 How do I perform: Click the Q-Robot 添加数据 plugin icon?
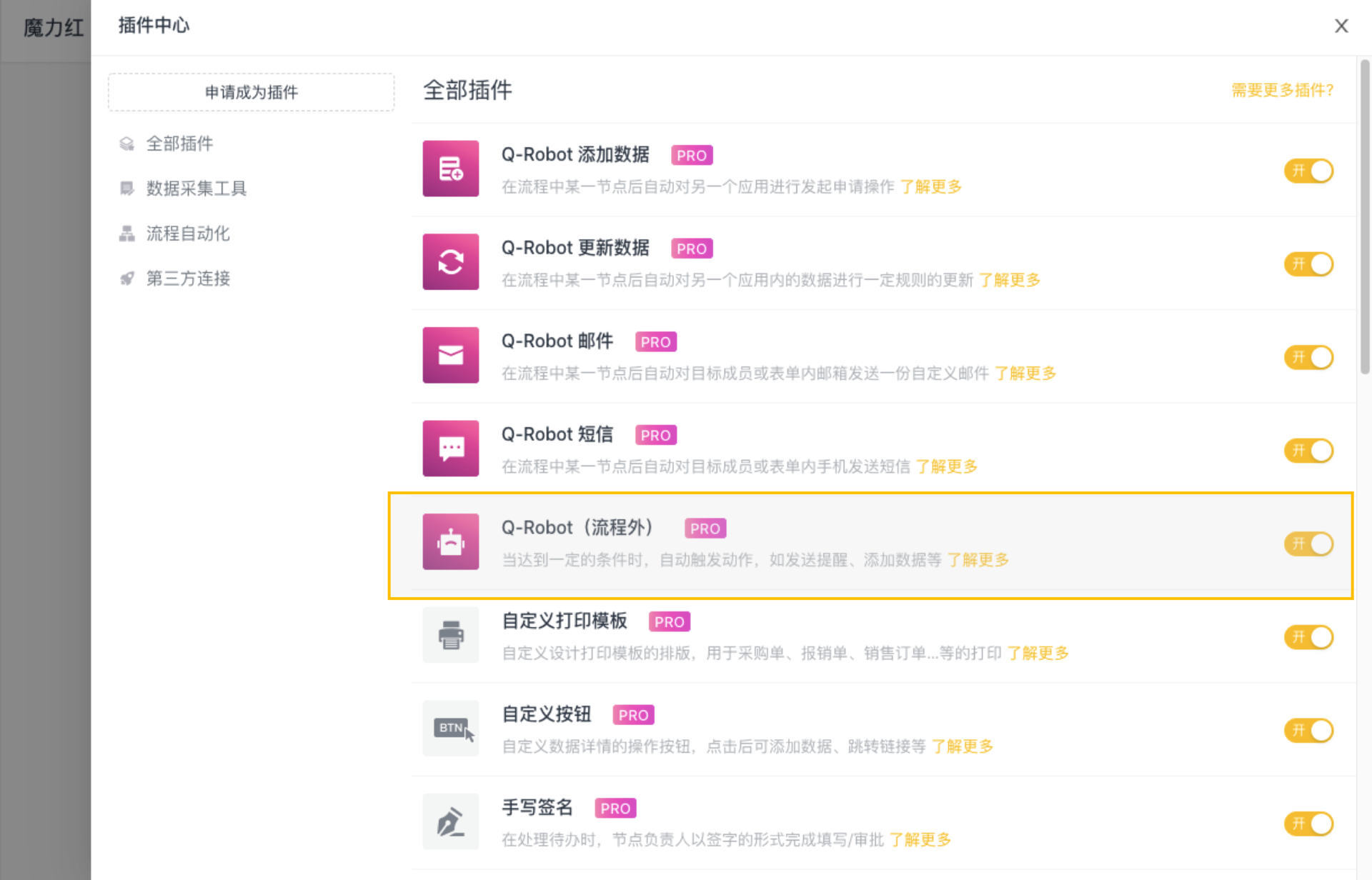point(450,169)
